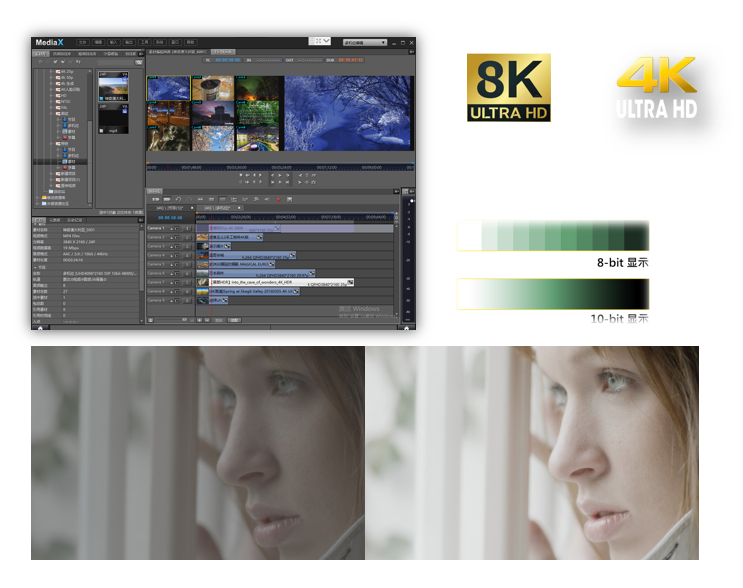Viewport: 743px width, 588px height.
Task: Expand the HD folder node
Action: click(x=51, y=95)
